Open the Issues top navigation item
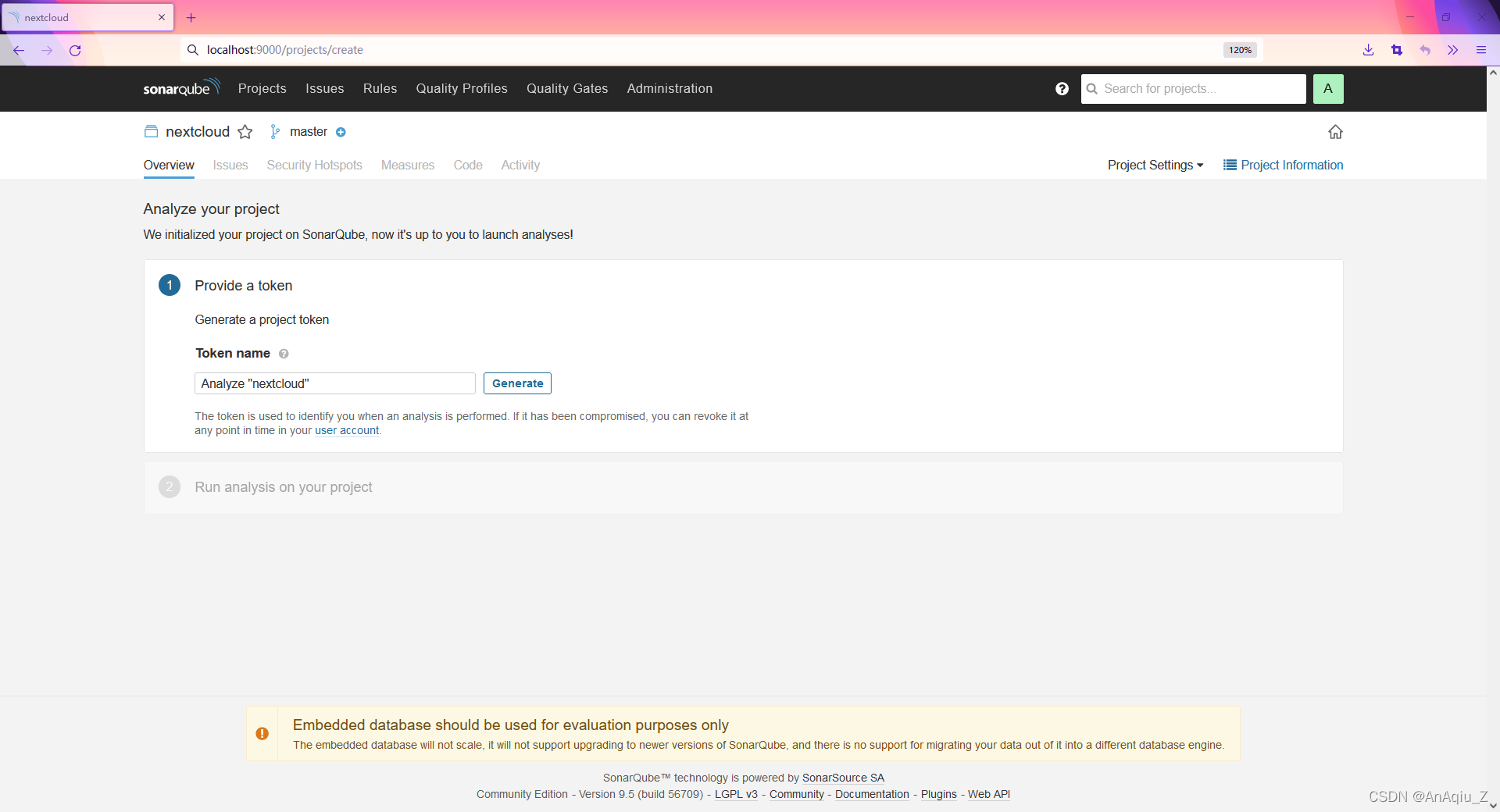Image resolution: width=1500 pixels, height=812 pixels. pos(325,88)
